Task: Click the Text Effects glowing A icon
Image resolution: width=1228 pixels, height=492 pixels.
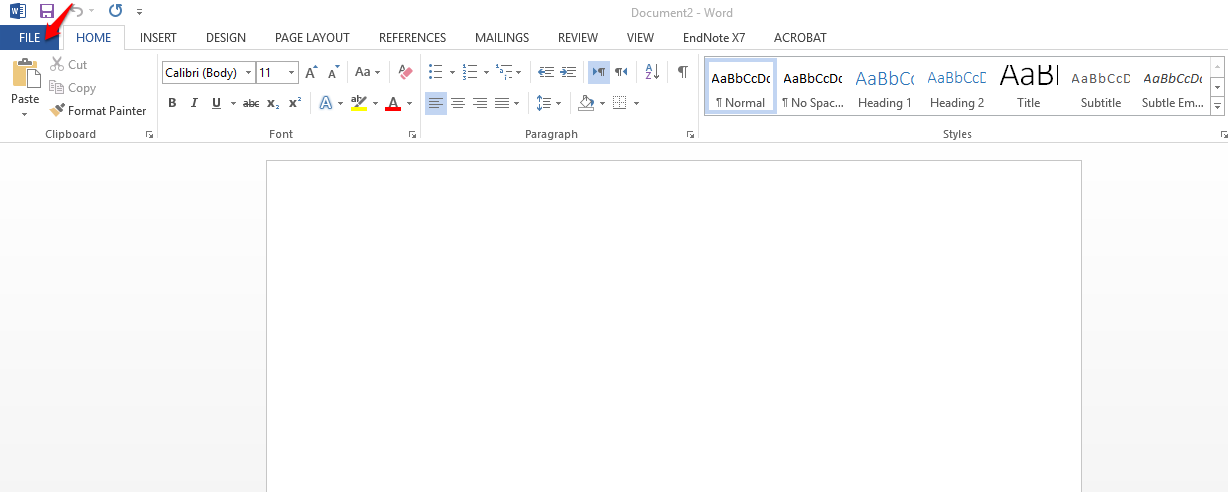Action: point(326,103)
